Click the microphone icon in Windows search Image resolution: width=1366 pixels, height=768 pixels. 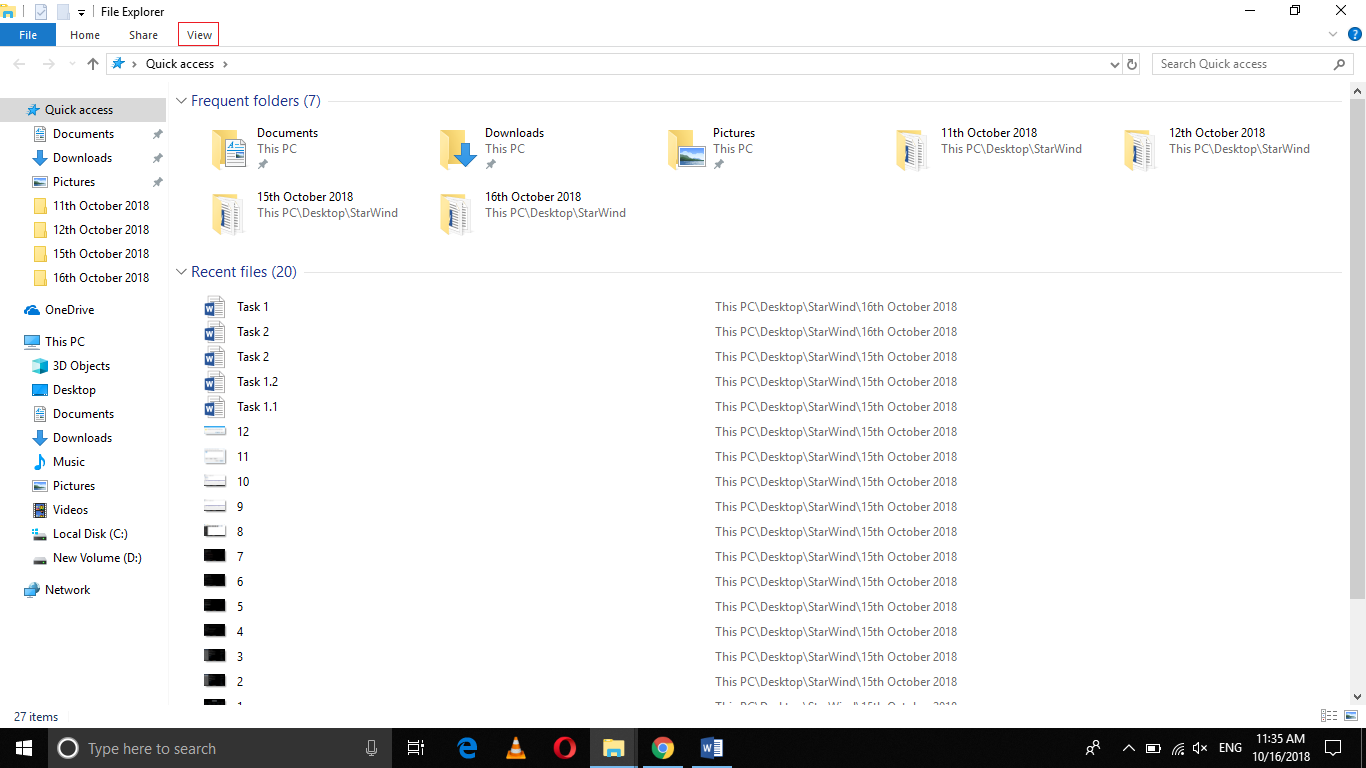(371, 748)
